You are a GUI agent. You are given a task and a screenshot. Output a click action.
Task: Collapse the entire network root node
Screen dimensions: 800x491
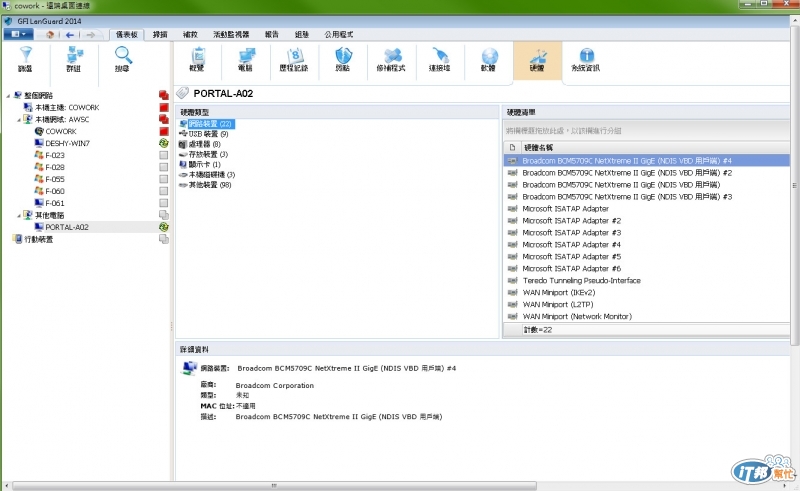pos(8,95)
